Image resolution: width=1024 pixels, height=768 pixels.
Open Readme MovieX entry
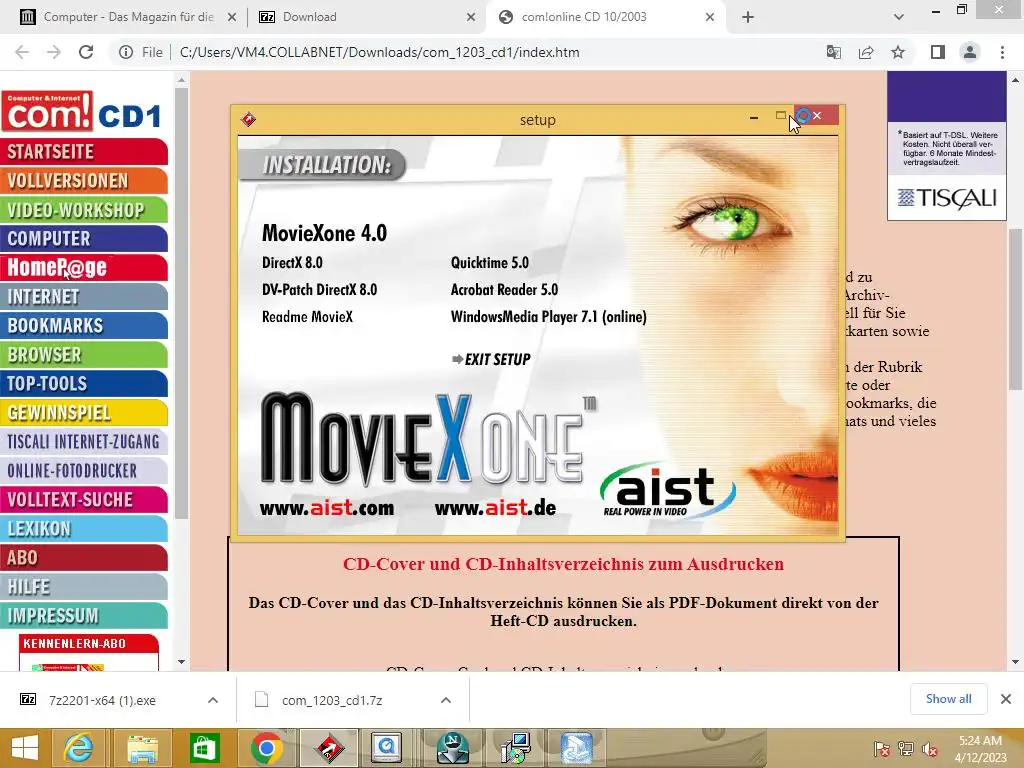click(x=307, y=317)
